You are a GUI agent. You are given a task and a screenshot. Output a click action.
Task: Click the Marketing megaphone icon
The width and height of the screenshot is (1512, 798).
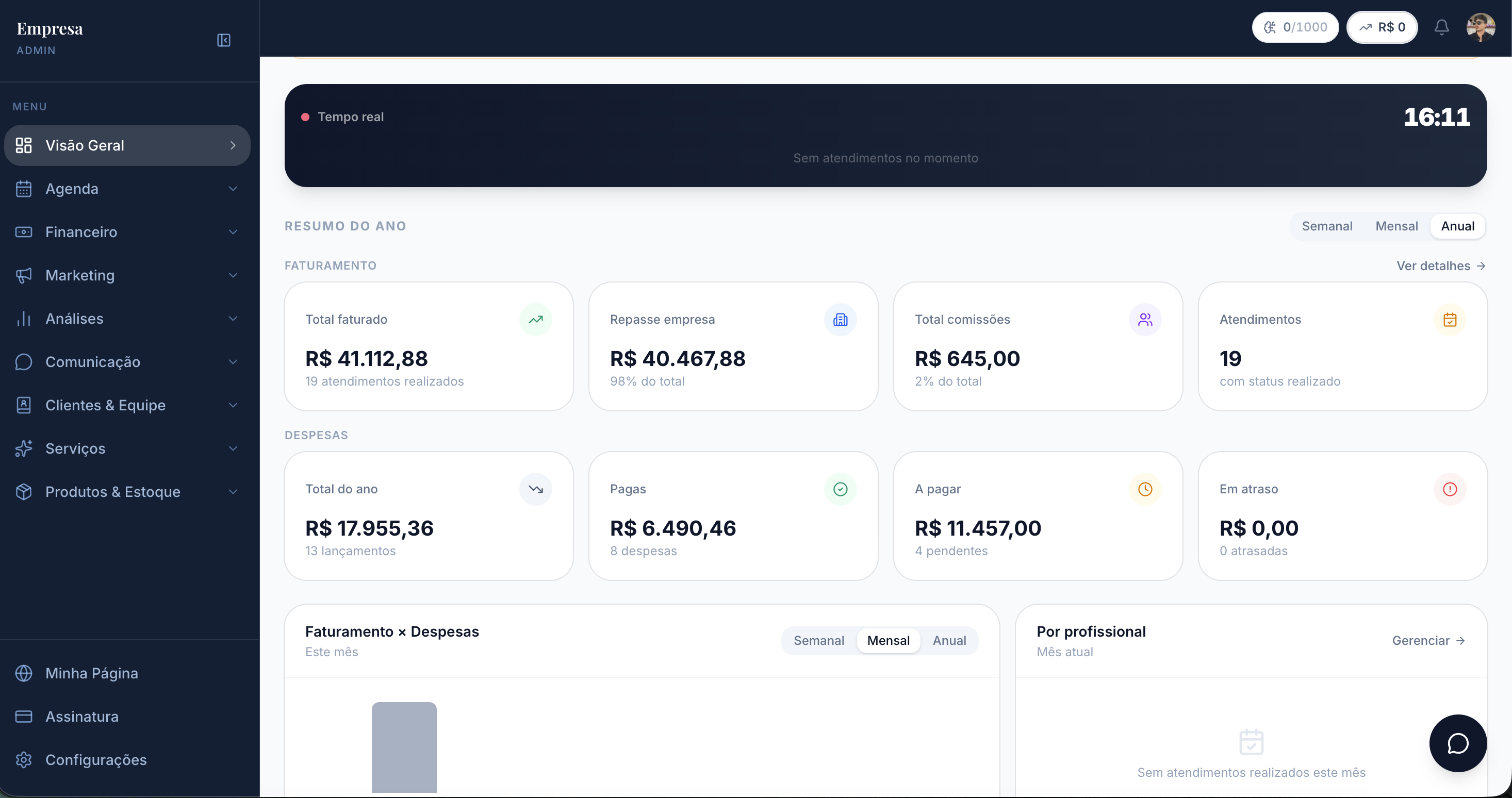(x=24, y=275)
